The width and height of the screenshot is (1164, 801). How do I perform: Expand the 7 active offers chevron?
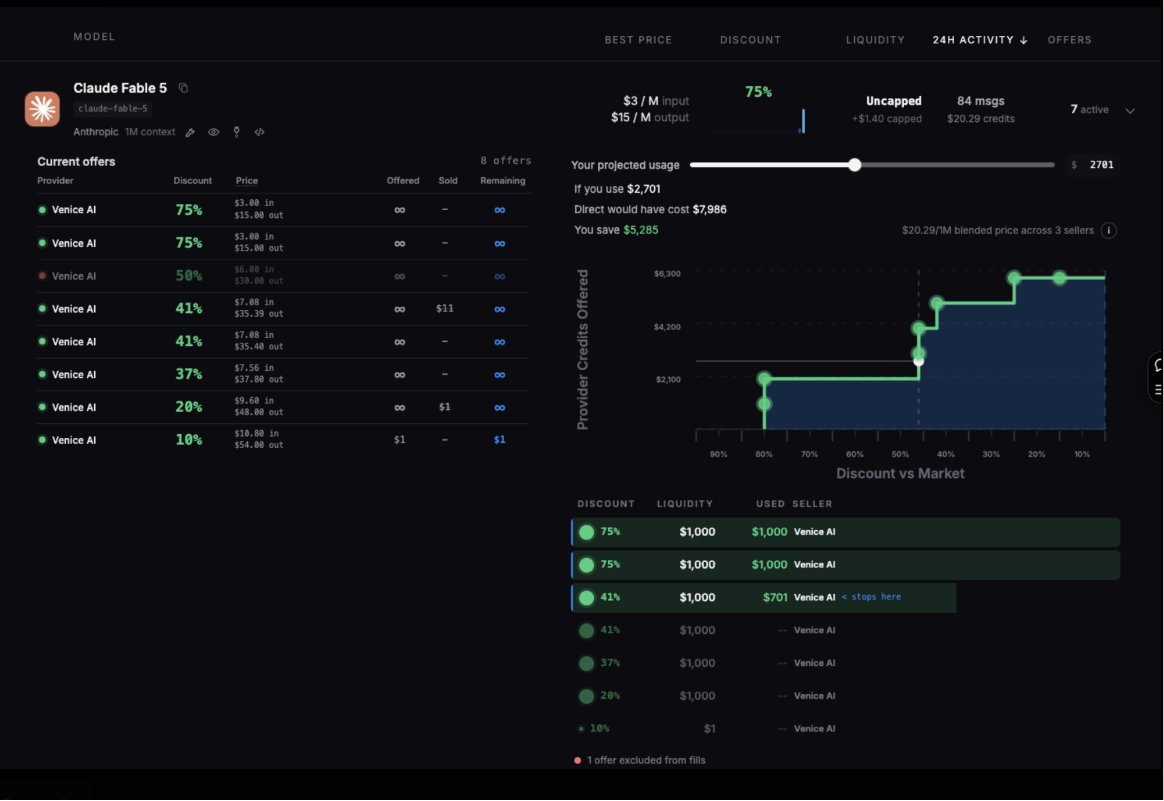1130,111
